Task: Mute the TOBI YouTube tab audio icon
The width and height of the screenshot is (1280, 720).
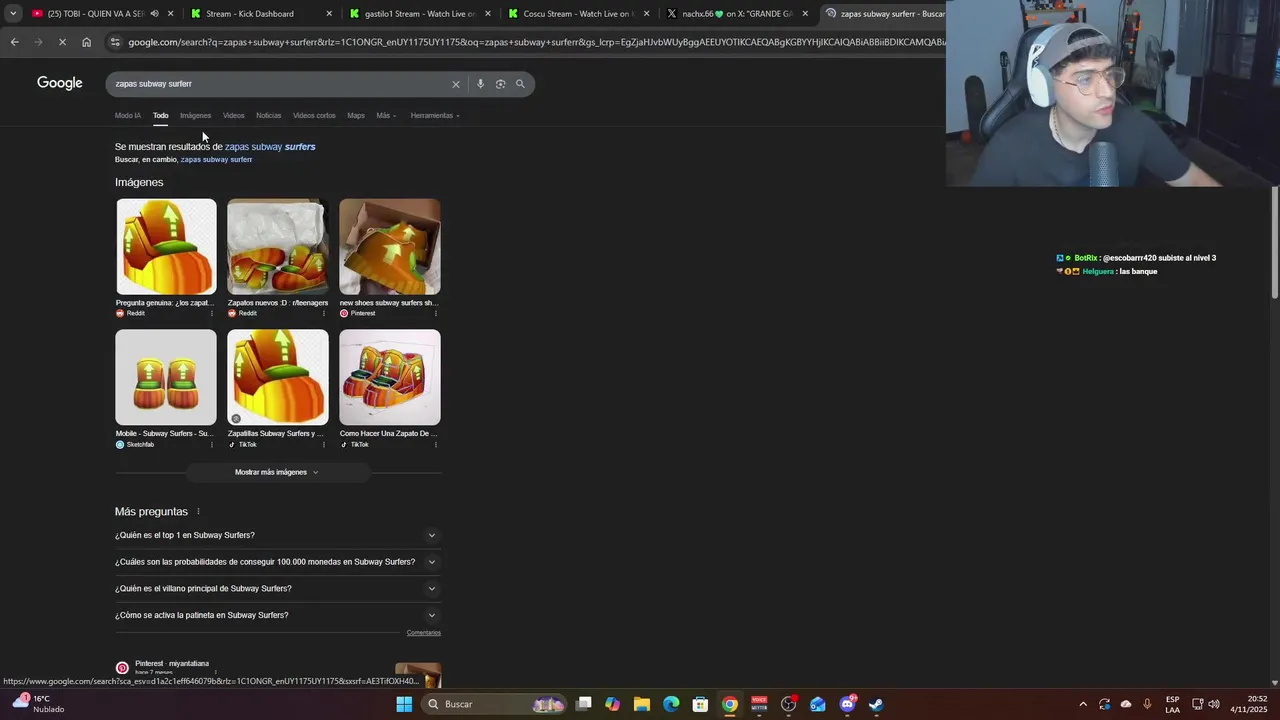Action: click(x=154, y=14)
